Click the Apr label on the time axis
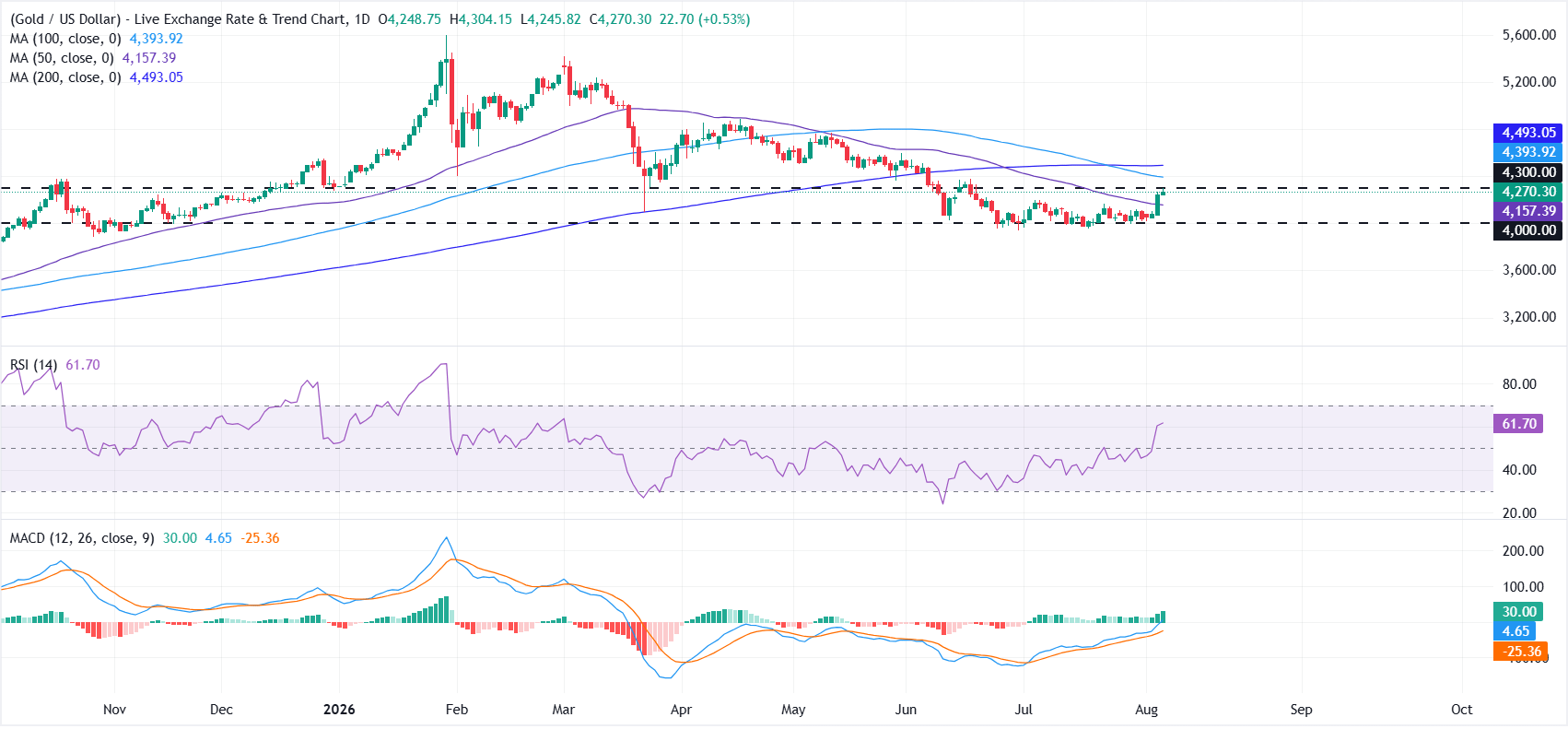The image size is (1568, 729). click(681, 710)
